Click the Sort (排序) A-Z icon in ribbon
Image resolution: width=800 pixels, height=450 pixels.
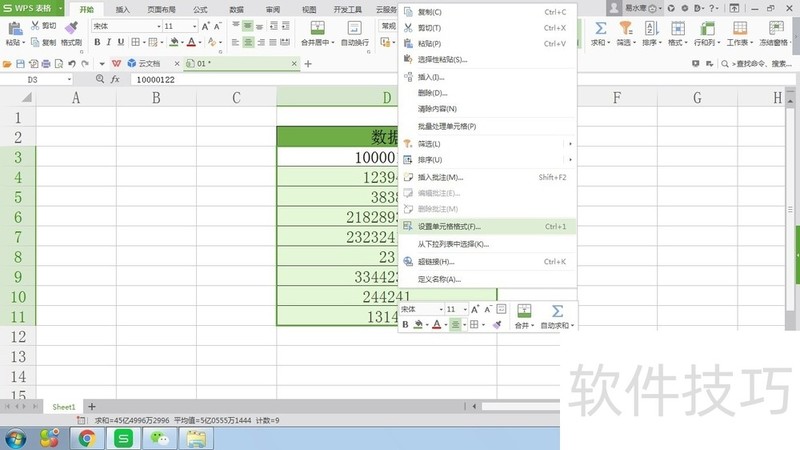(x=651, y=28)
